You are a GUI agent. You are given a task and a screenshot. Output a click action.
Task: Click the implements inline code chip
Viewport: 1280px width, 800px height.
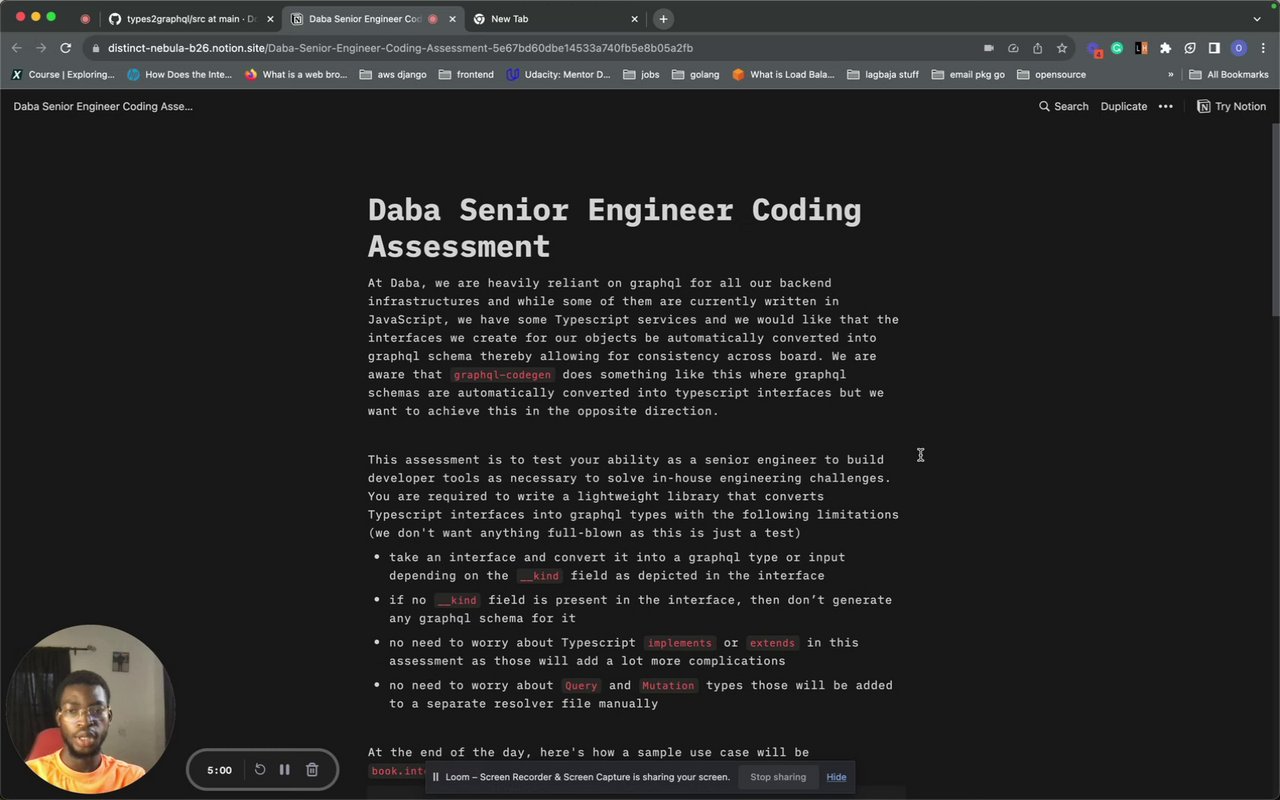tap(680, 643)
